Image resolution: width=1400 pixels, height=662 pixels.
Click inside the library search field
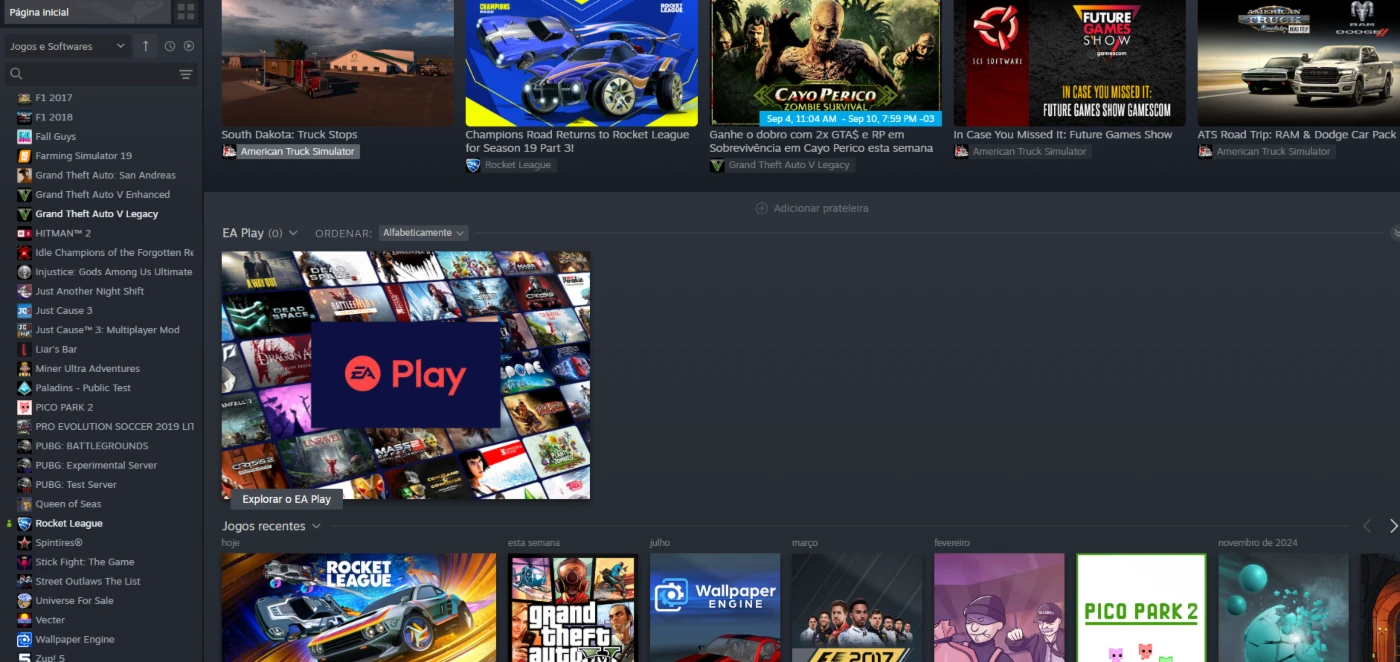99,74
